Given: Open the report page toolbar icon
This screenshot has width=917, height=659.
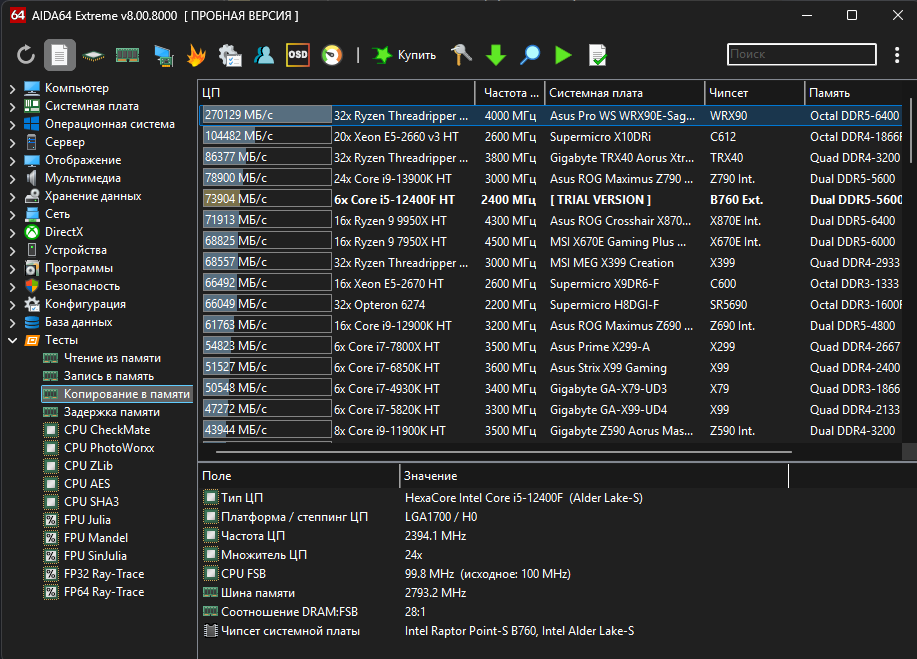Looking at the screenshot, I should (60, 55).
